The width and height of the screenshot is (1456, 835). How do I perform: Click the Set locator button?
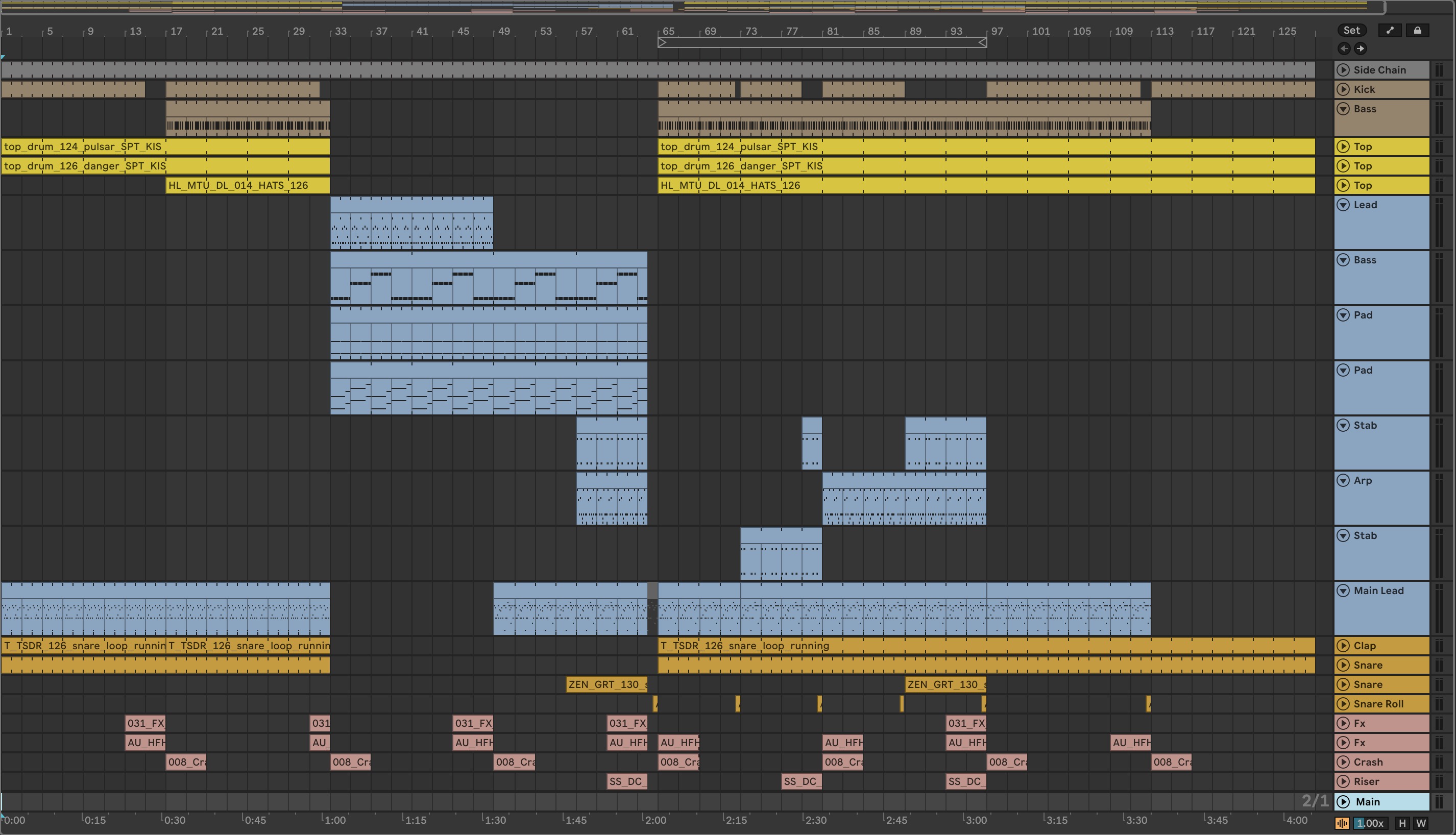tap(1352, 31)
